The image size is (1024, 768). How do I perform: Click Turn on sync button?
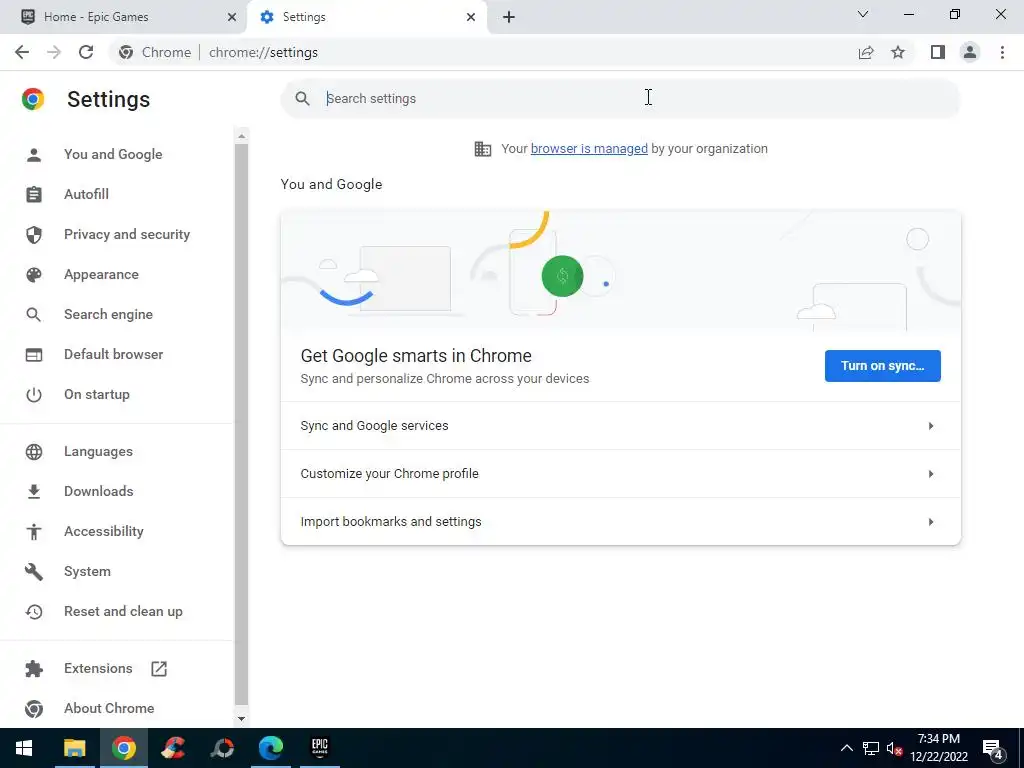point(882,366)
